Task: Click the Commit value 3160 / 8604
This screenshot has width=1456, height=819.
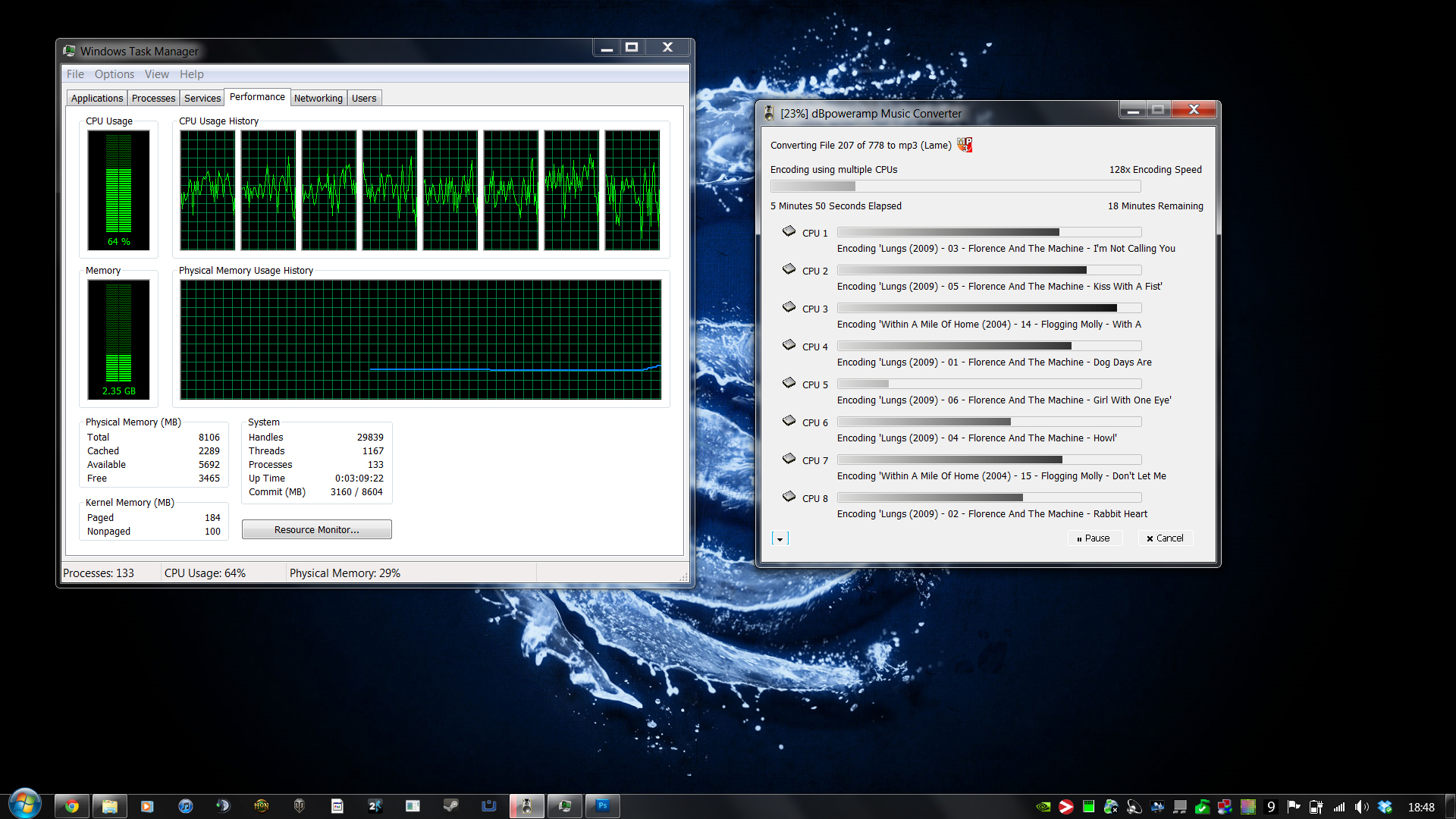Action: [356, 492]
